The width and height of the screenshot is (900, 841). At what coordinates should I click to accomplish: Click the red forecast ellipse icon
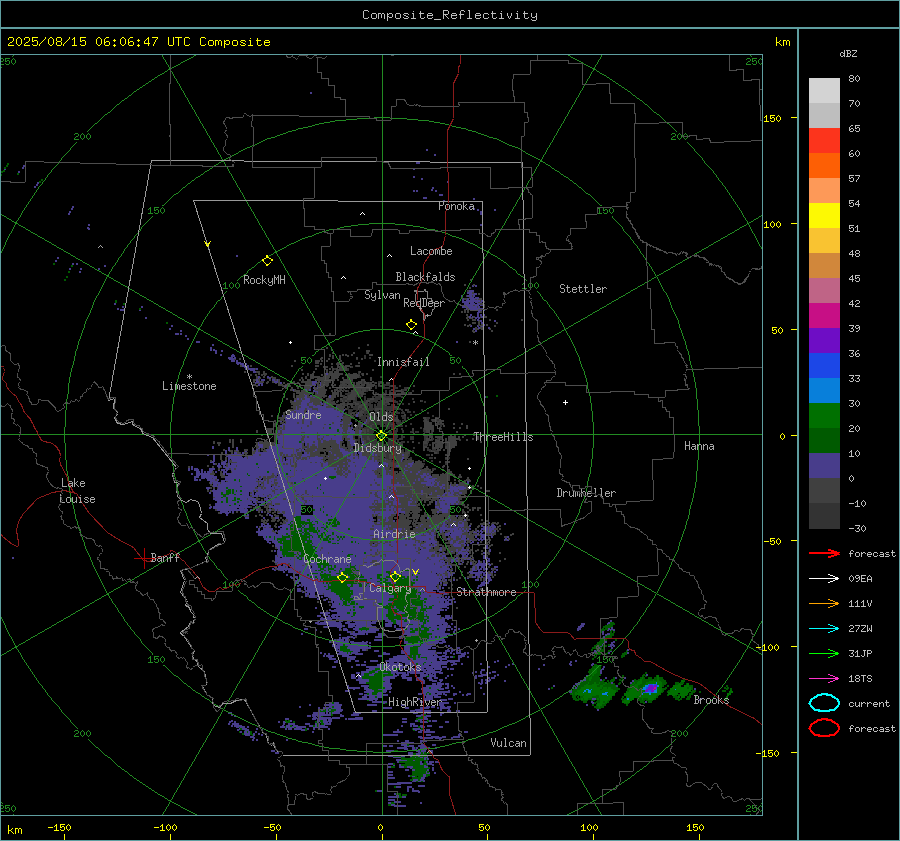click(x=824, y=728)
